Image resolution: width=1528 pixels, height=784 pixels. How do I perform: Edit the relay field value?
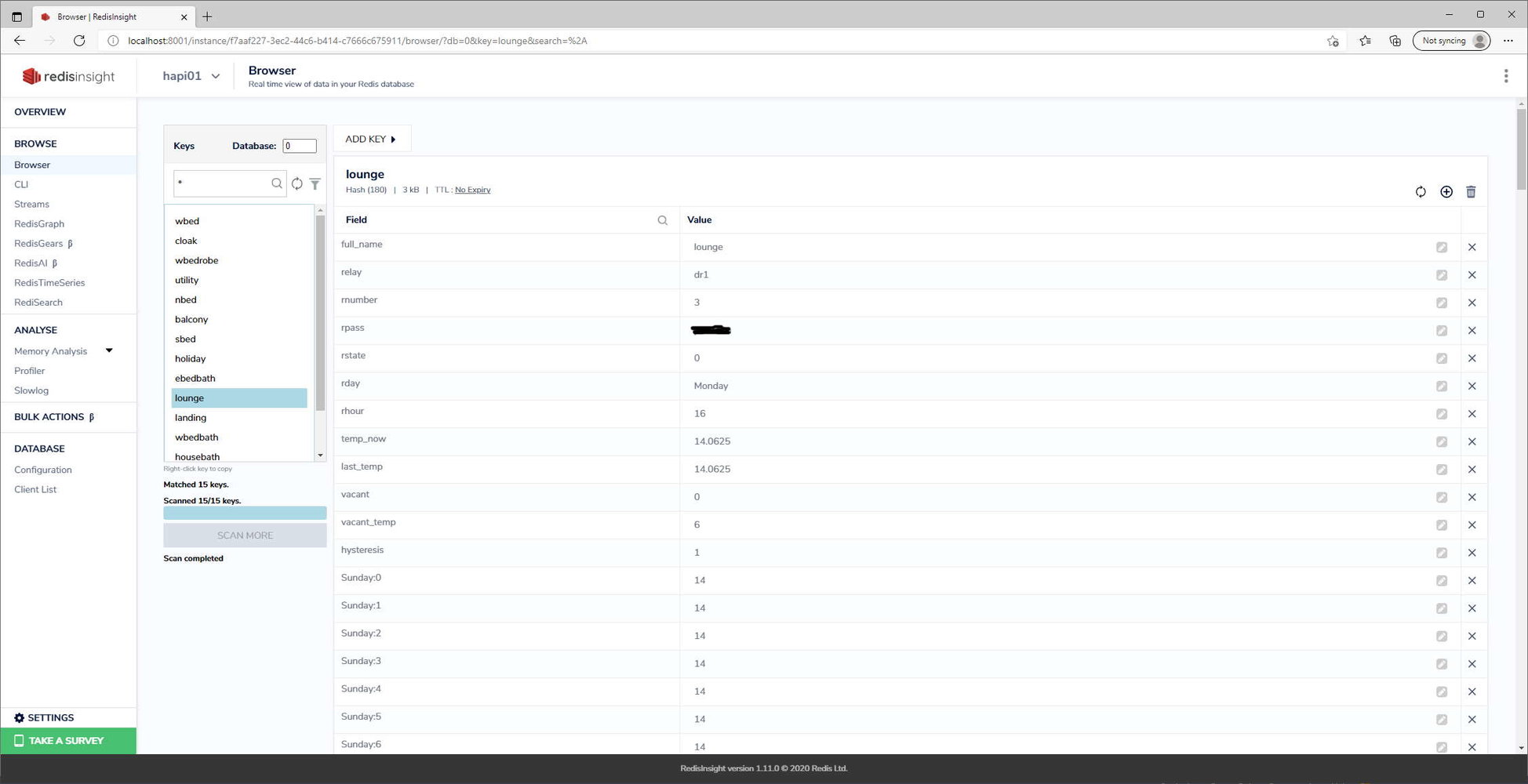1441,275
